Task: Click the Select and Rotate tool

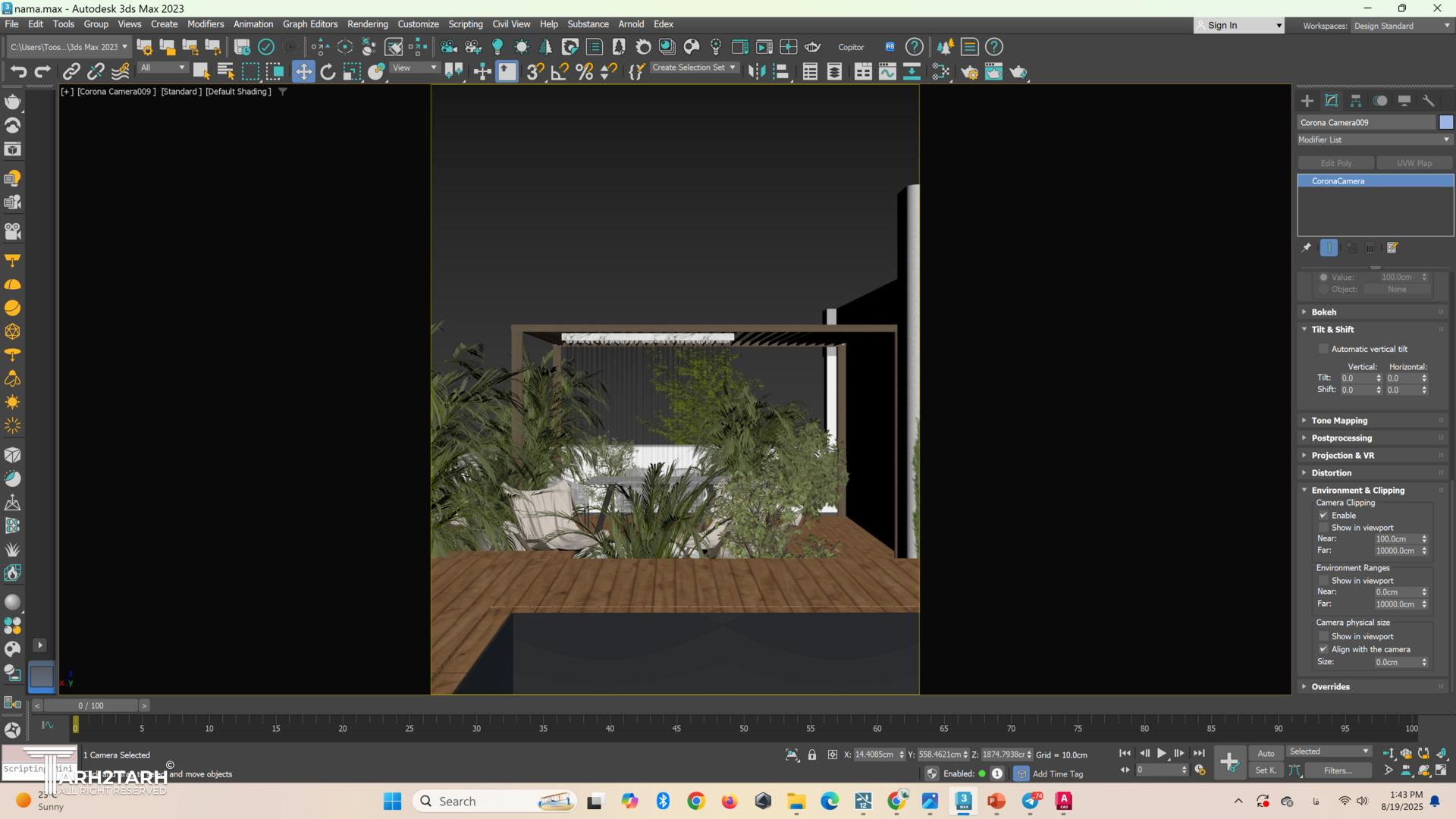Action: pyautogui.click(x=328, y=71)
